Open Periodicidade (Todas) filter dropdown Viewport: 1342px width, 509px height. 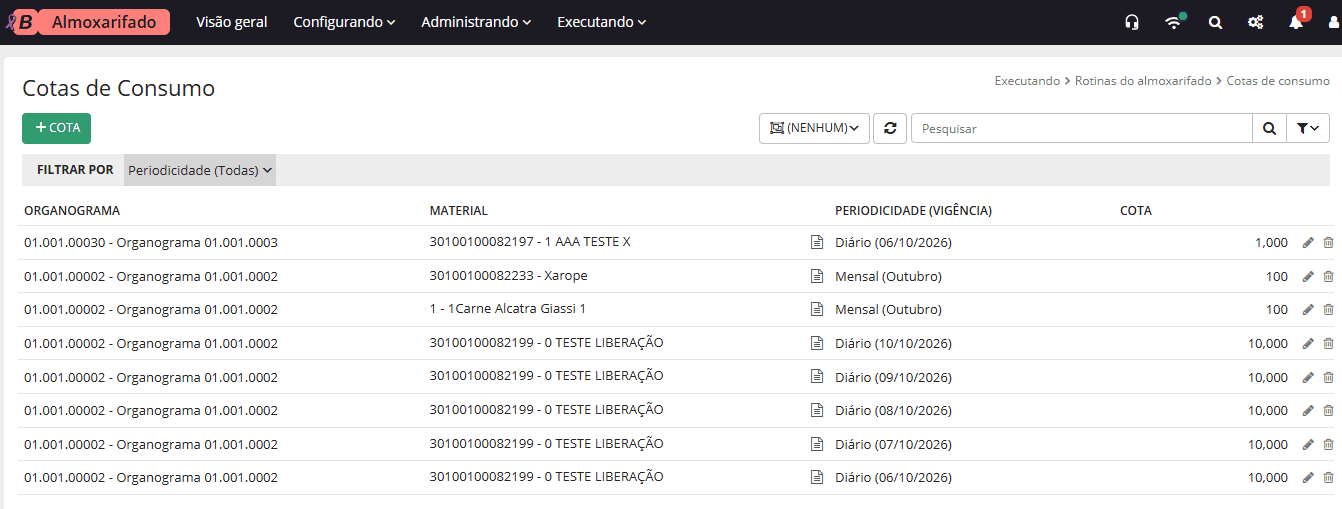pos(200,170)
